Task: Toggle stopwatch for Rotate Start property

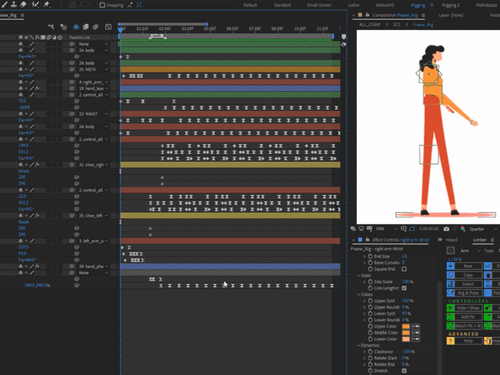Action: point(370,358)
